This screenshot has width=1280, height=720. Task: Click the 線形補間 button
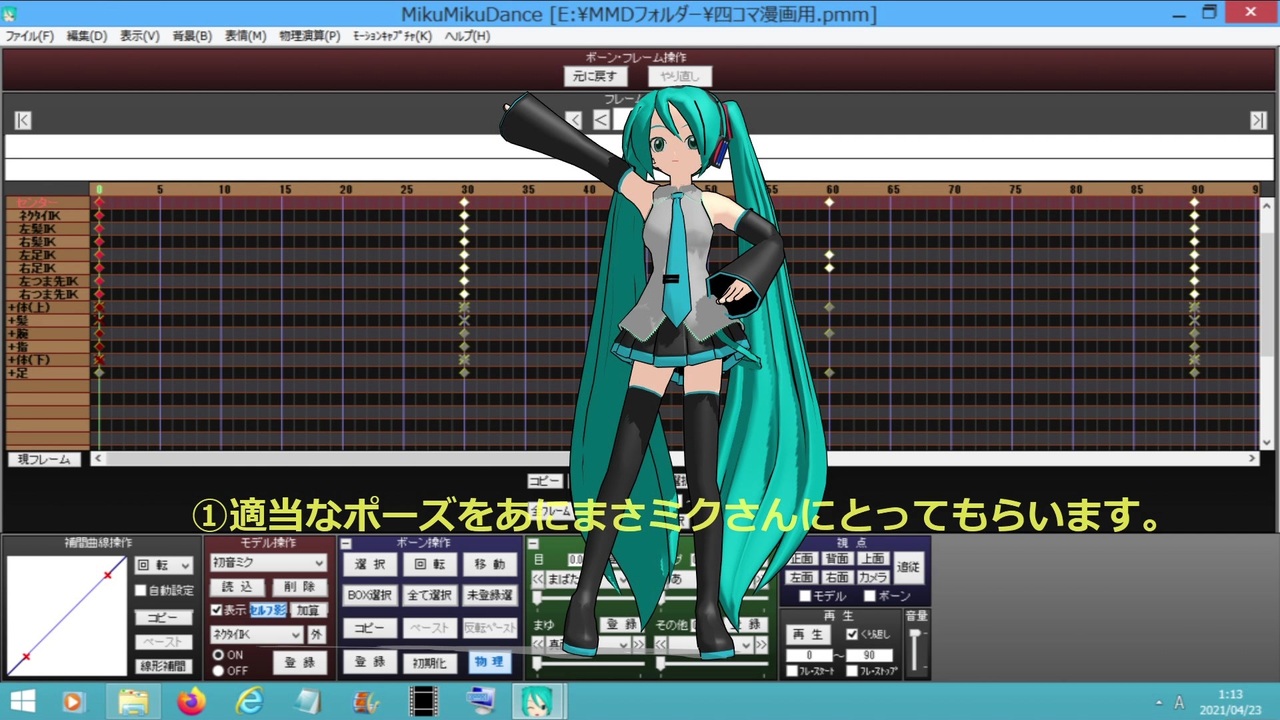[x=164, y=666]
